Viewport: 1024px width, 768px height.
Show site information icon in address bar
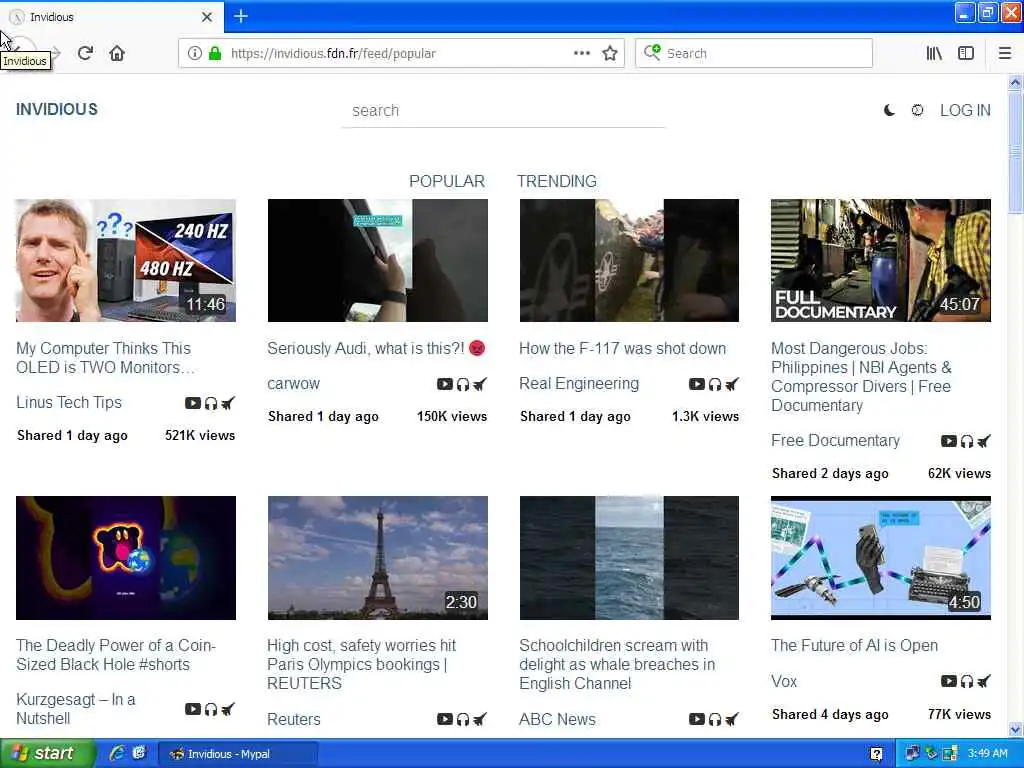[194, 53]
